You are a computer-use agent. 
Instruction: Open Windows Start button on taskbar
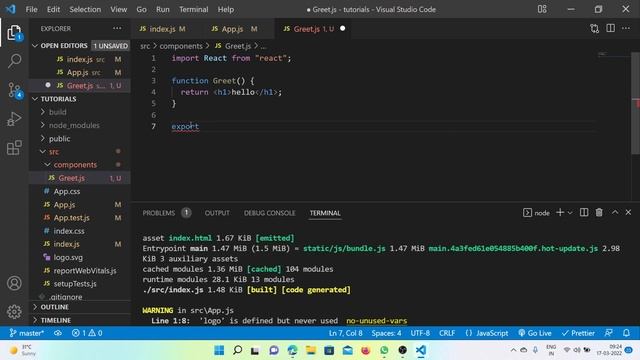click(x=219, y=350)
